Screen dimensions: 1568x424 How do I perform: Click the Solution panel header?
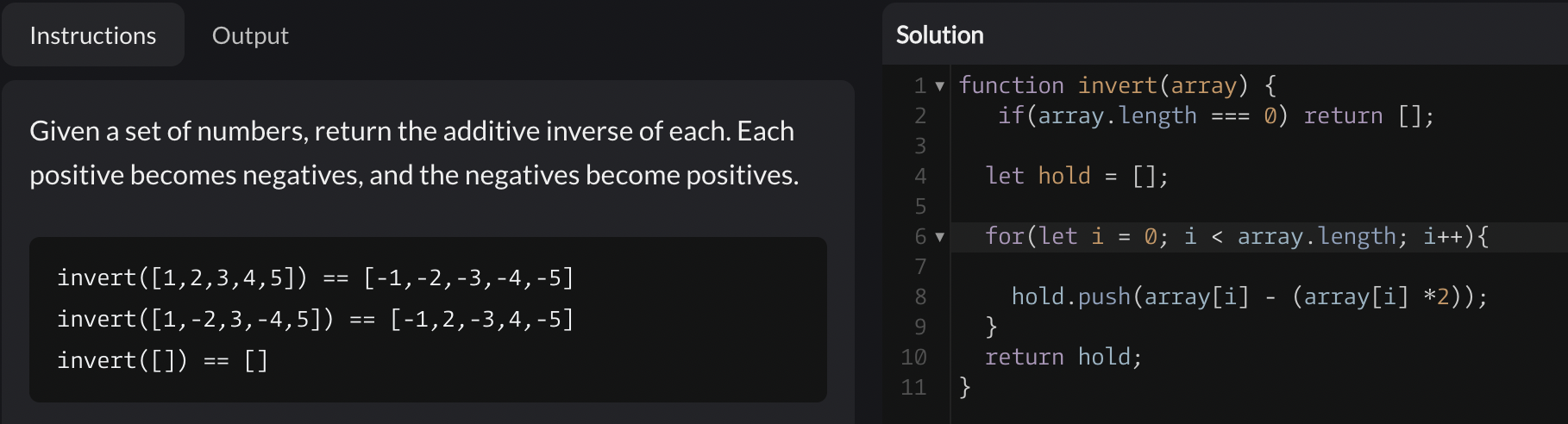pyautogui.click(x=940, y=35)
